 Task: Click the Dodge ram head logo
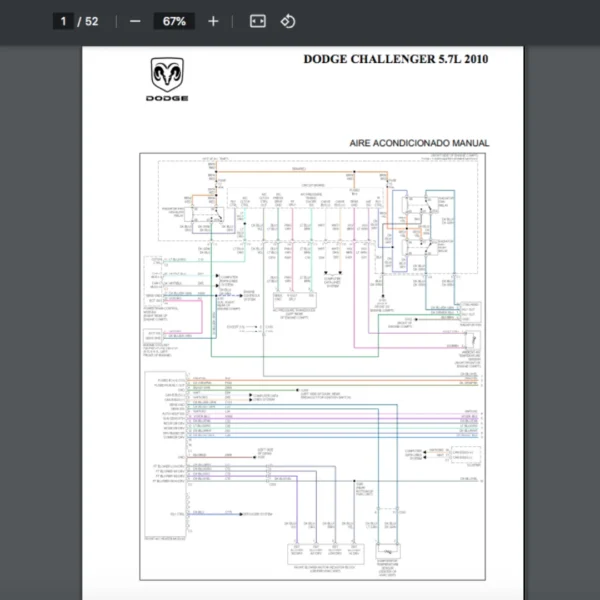(166, 74)
